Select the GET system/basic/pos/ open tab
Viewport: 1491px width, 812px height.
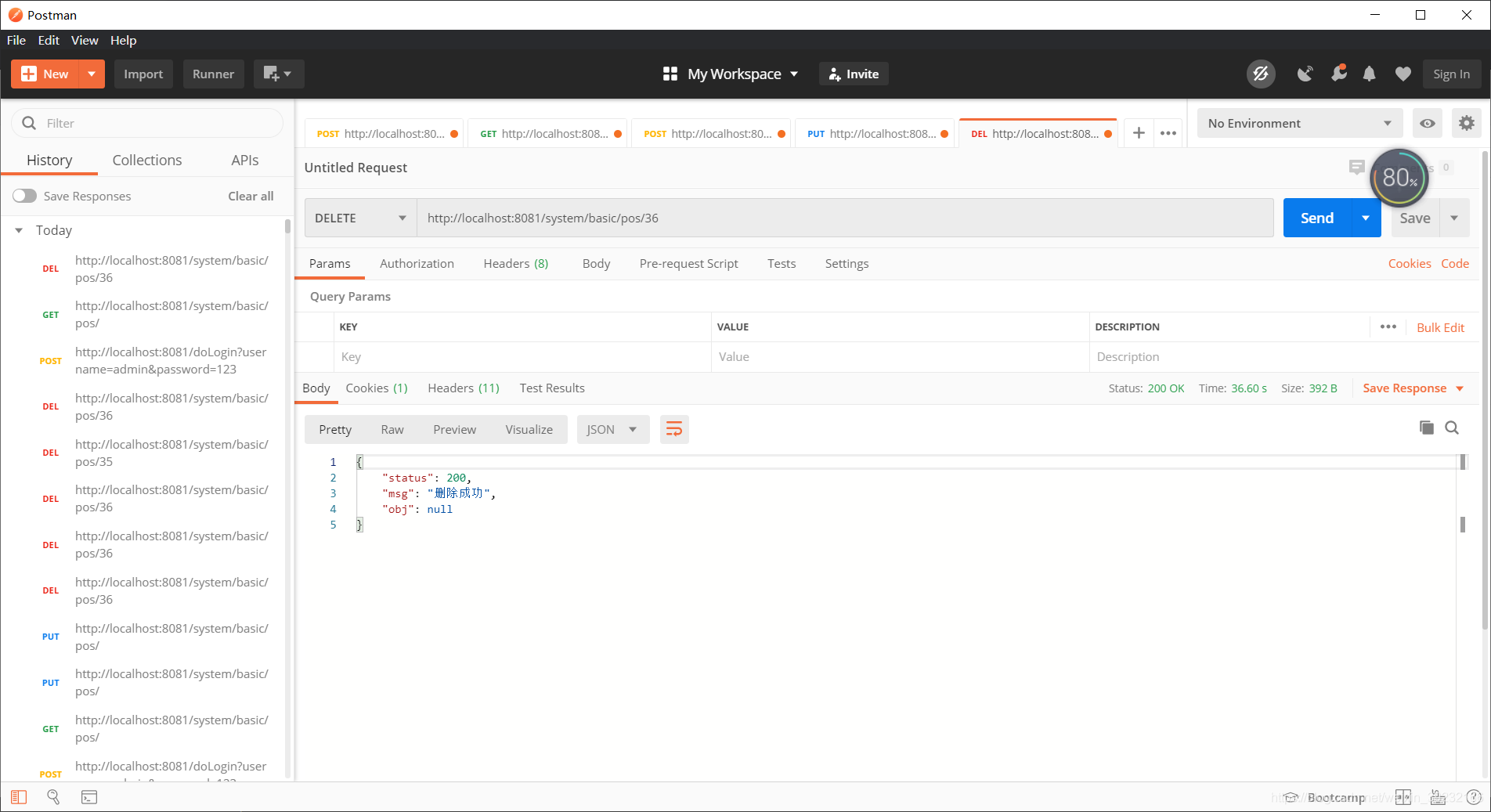click(547, 133)
